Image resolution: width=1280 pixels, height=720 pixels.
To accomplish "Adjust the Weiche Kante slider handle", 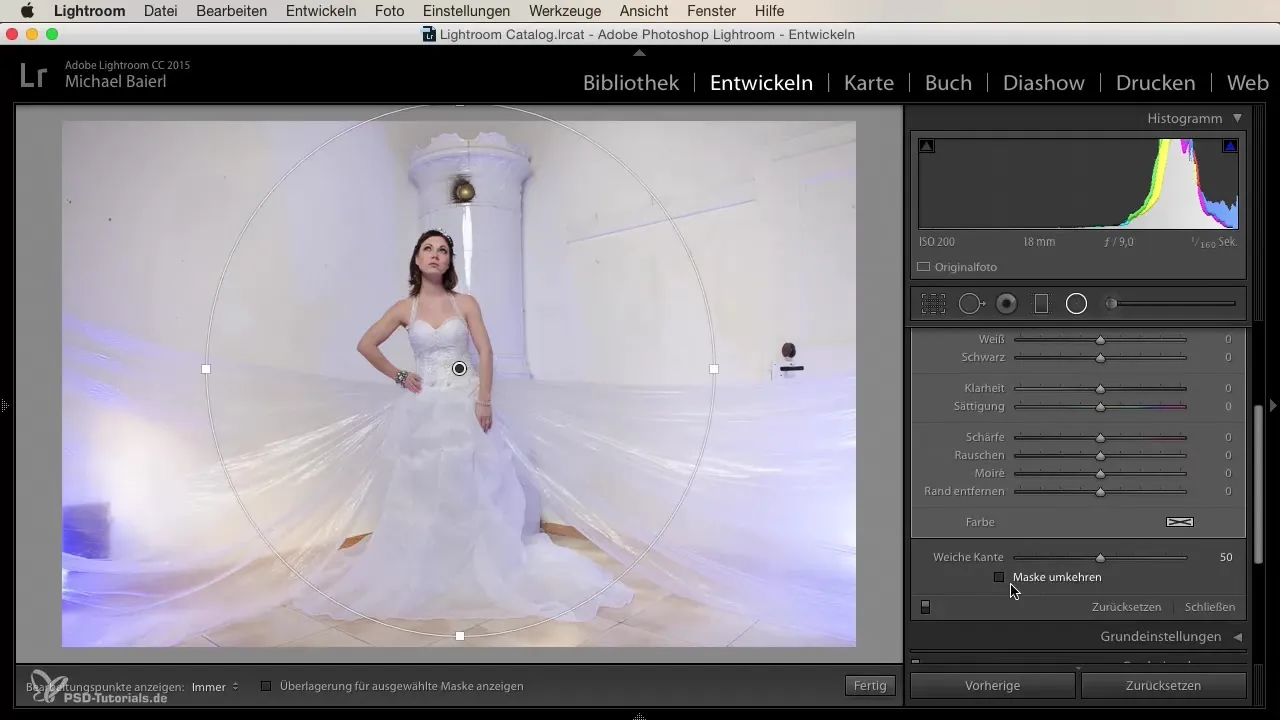I will (x=1100, y=558).
